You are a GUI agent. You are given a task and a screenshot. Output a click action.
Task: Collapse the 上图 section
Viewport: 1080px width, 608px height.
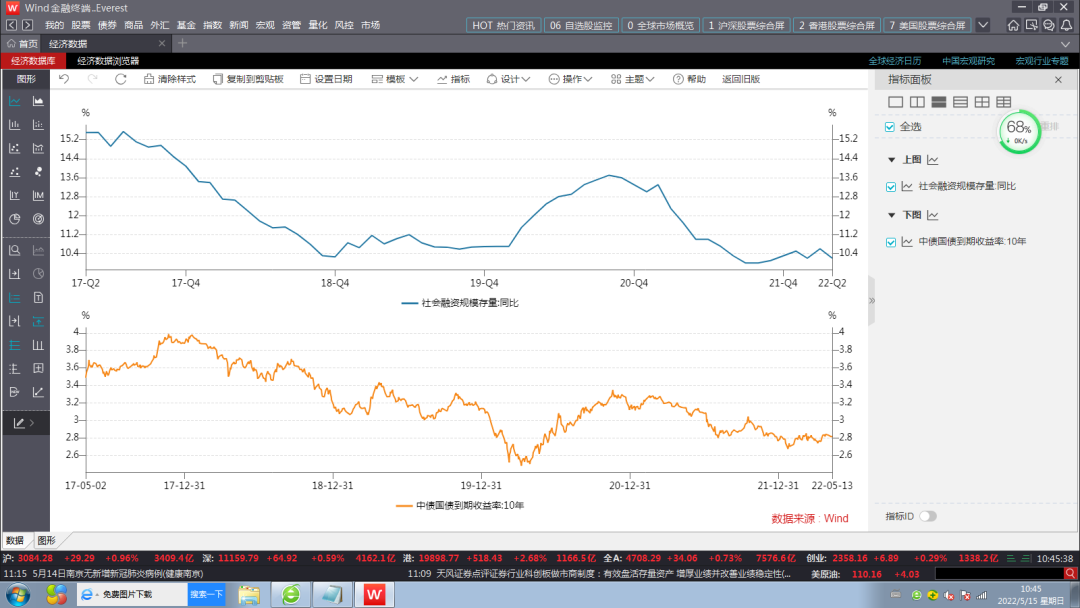[x=891, y=160]
